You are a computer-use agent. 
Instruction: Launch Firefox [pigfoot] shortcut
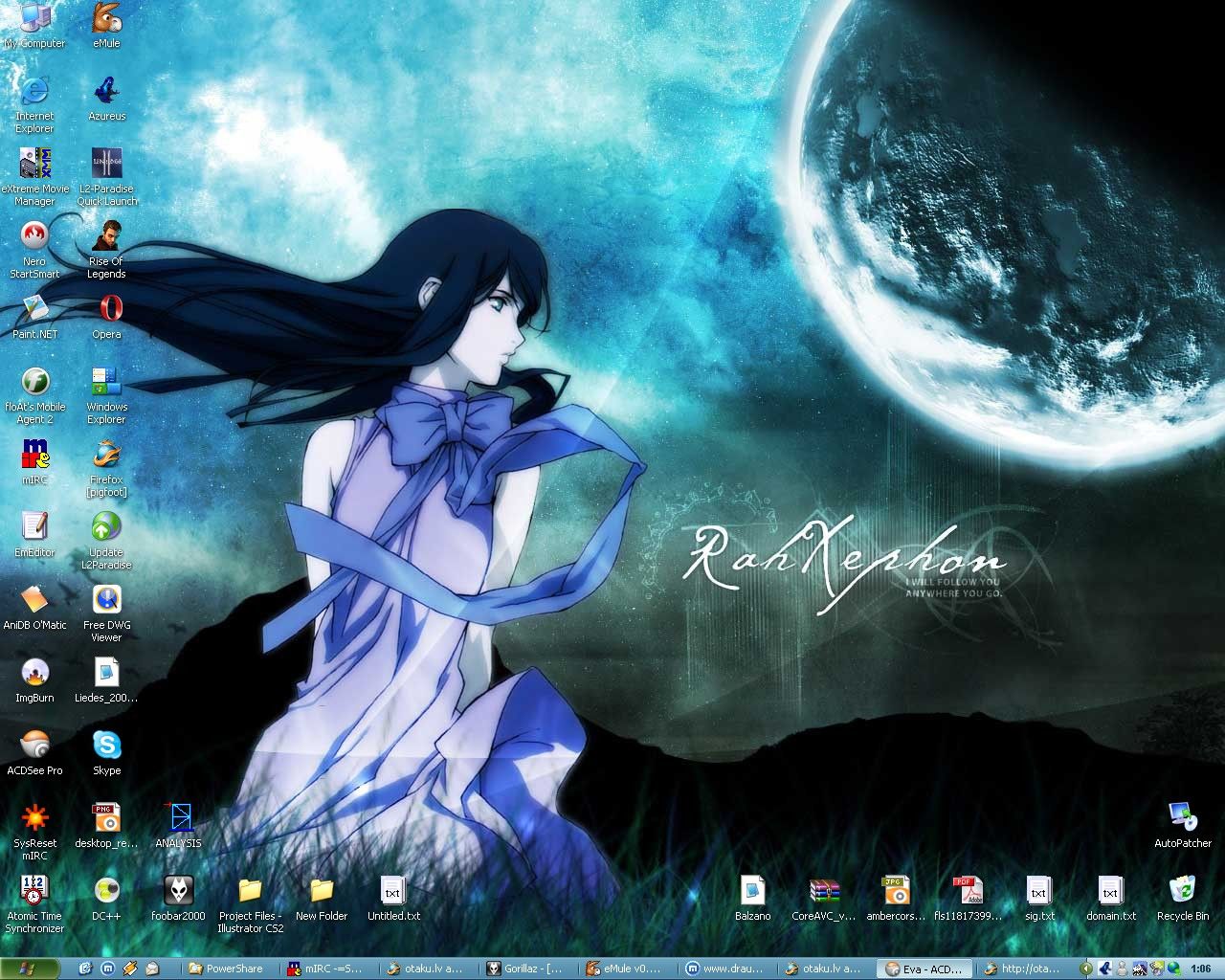[106, 468]
